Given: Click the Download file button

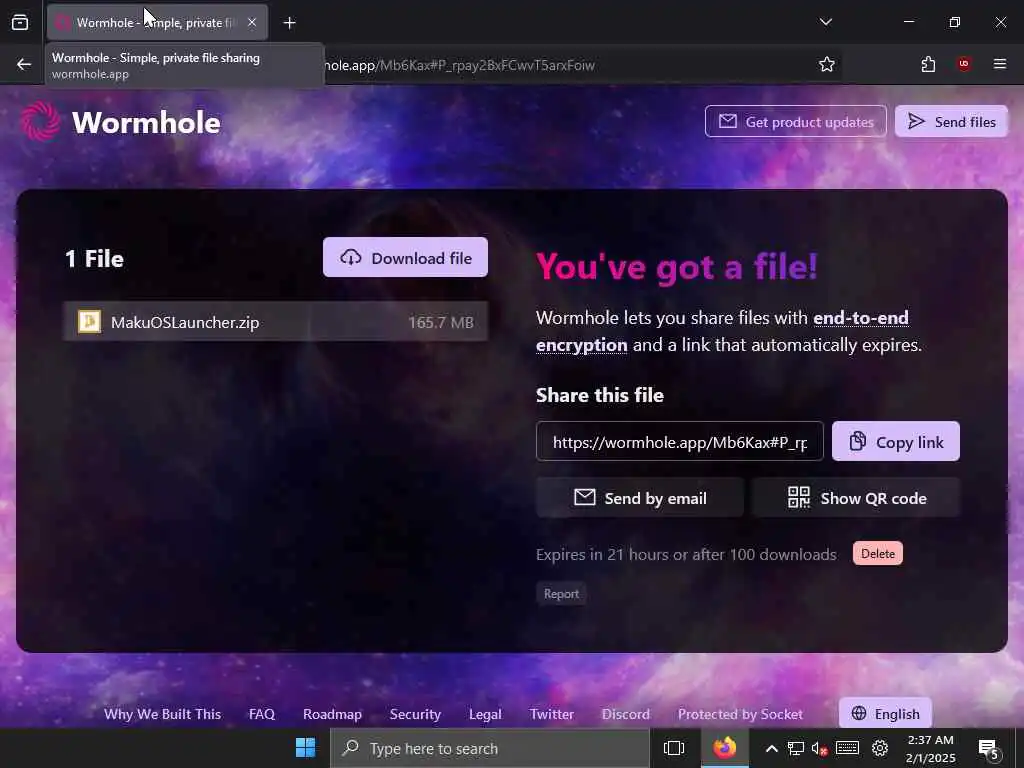Looking at the screenshot, I should 405,257.
